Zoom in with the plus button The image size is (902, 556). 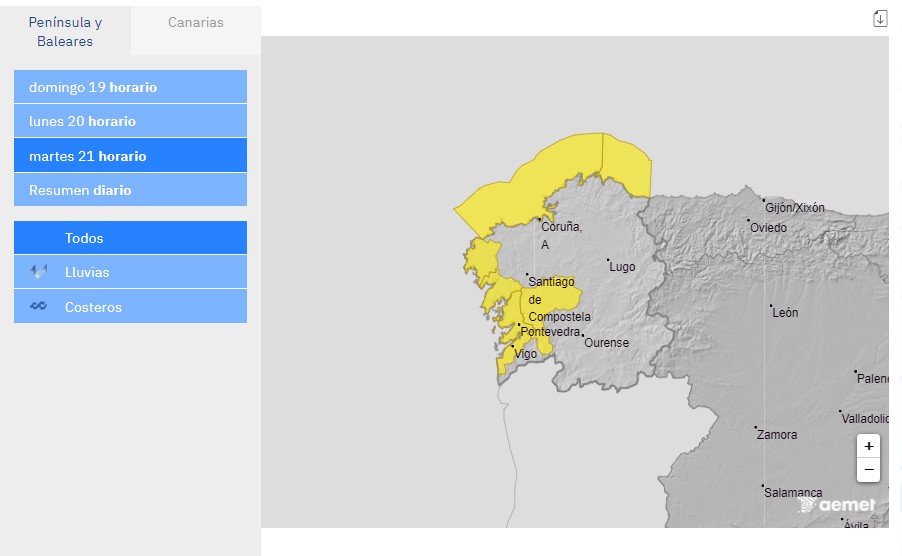click(869, 446)
